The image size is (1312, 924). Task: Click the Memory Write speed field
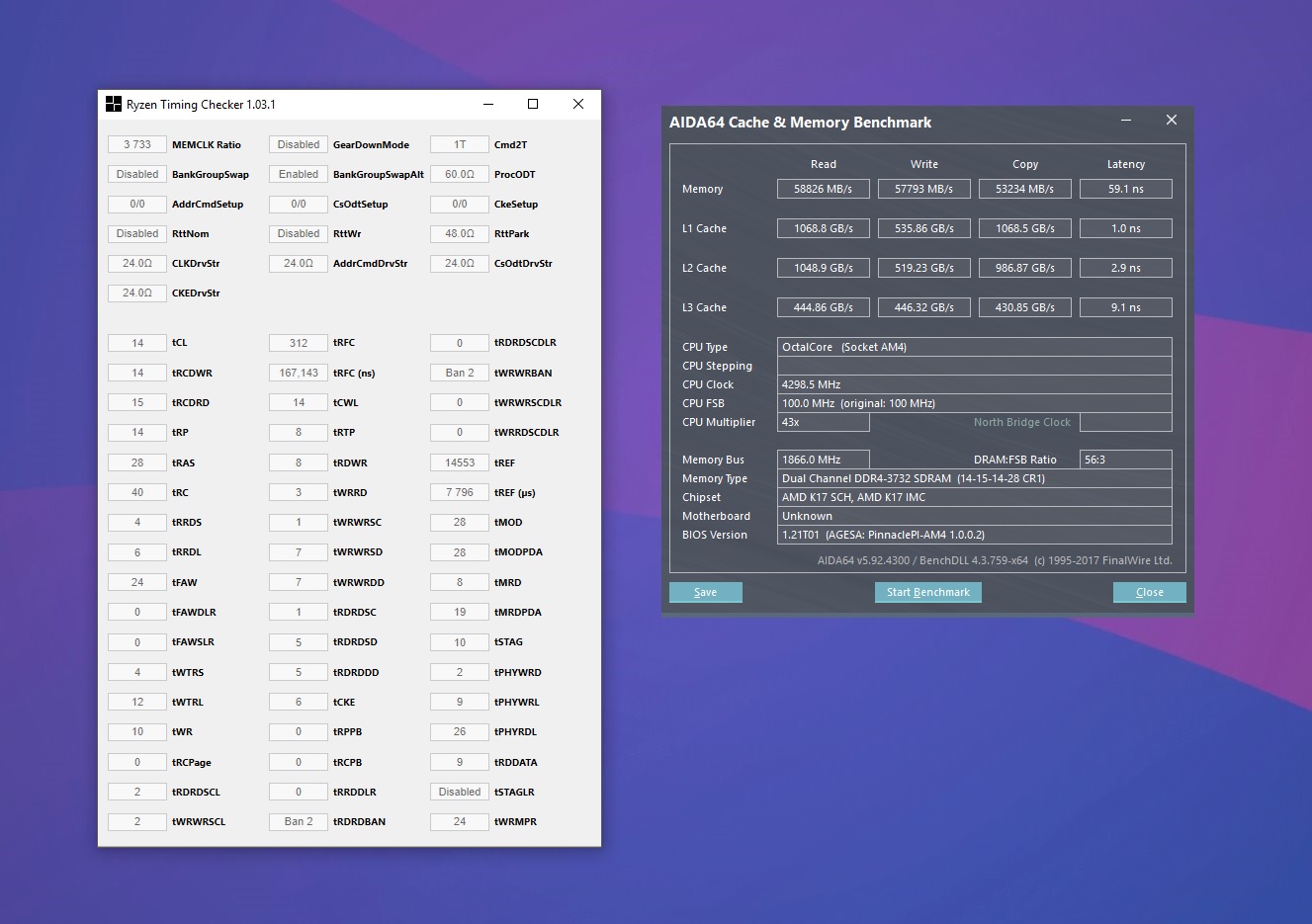pyautogui.click(x=924, y=189)
